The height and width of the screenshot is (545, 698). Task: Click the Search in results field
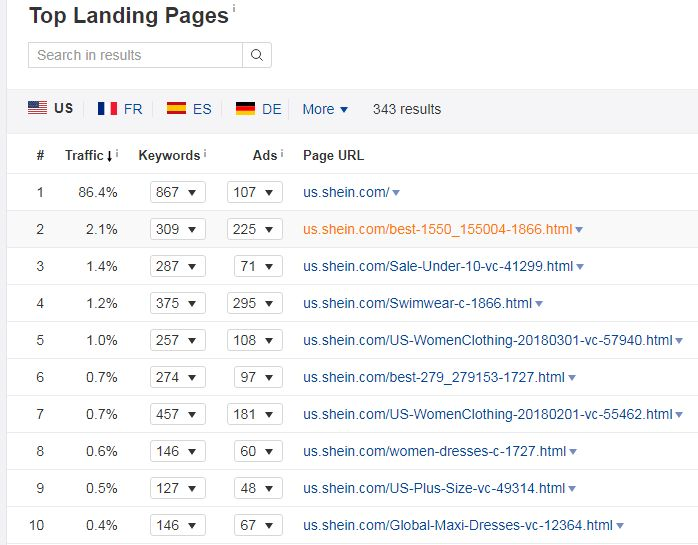pyautogui.click(x=135, y=55)
